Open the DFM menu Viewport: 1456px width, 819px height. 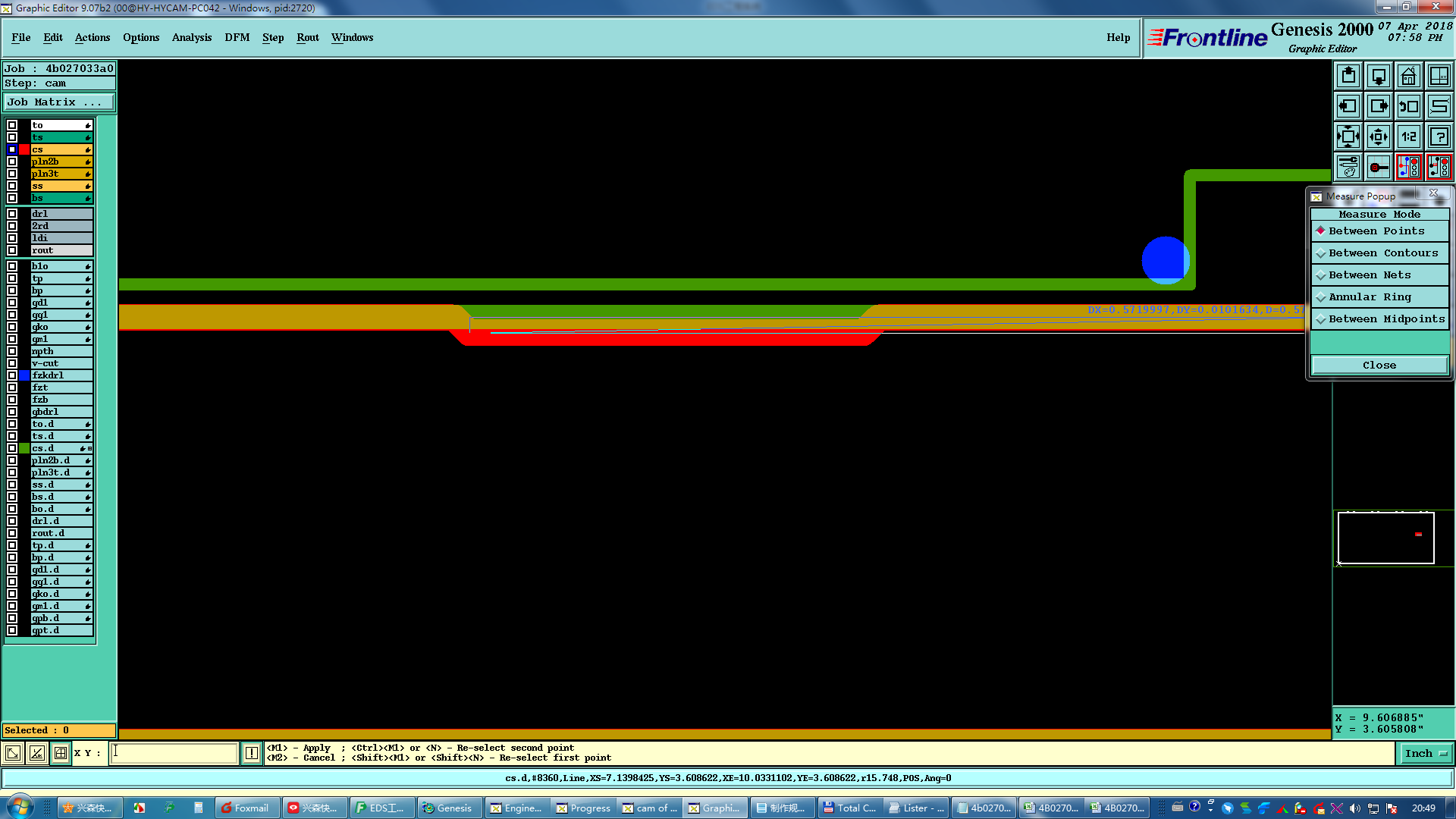[237, 37]
